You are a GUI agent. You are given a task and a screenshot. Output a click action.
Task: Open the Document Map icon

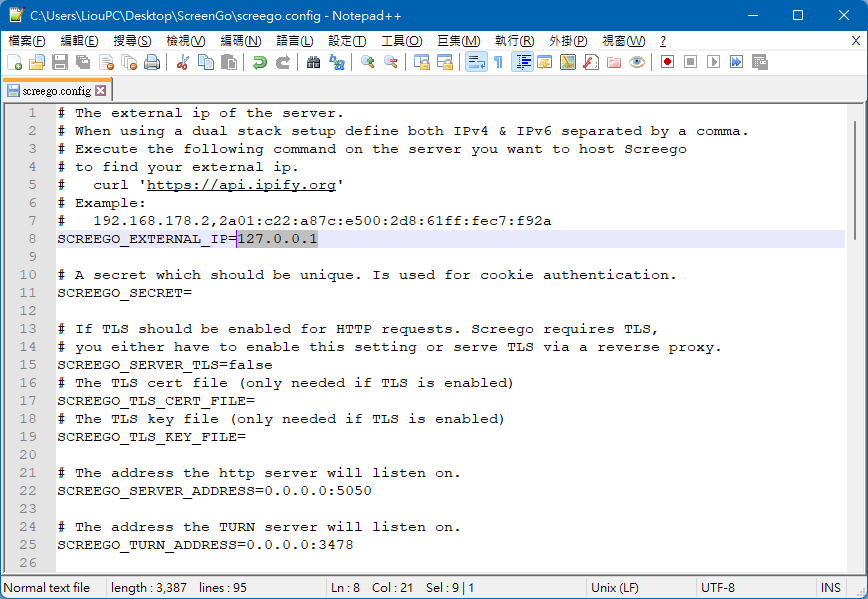tap(568, 62)
